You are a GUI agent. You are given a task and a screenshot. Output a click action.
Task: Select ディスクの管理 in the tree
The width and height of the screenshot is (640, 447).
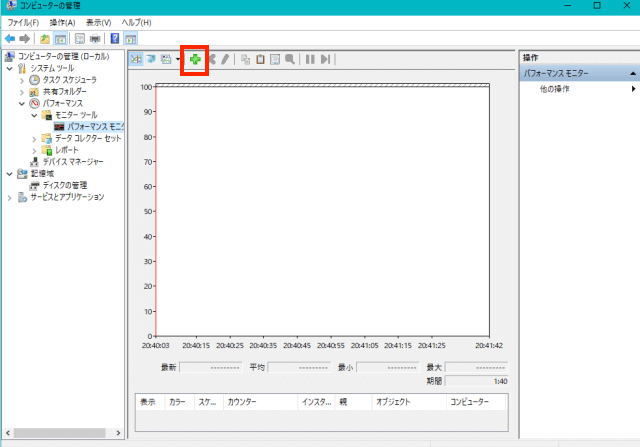64,185
